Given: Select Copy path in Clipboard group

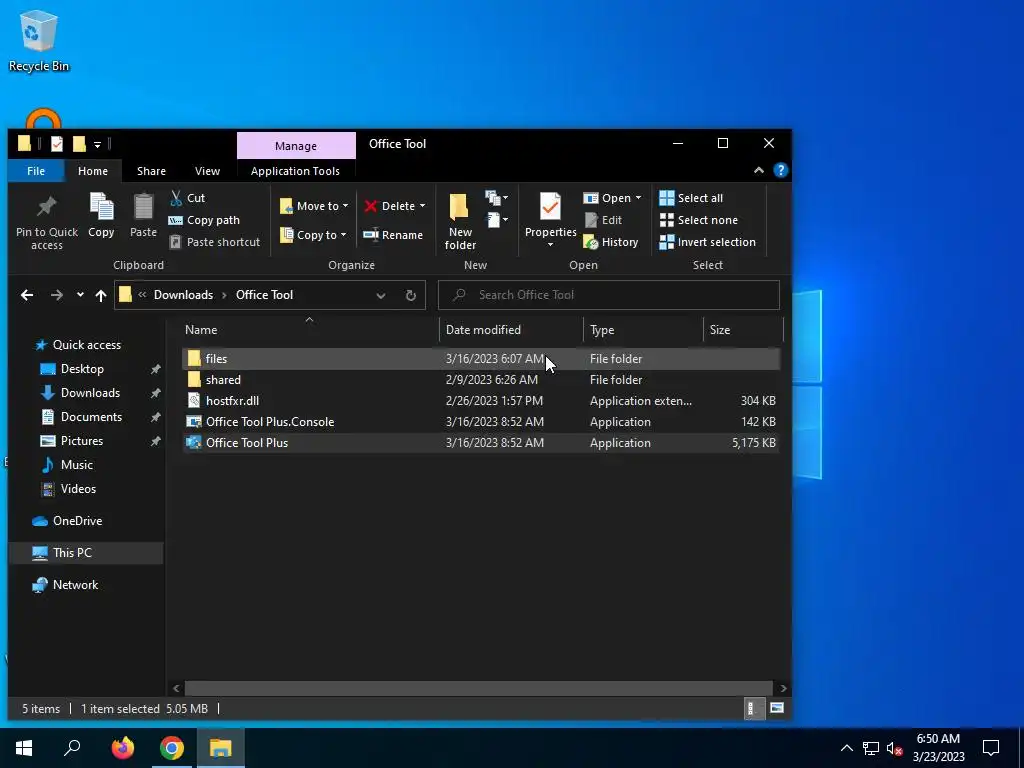Looking at the screenshot, I should pyautogui.click(x=204, y=220).
